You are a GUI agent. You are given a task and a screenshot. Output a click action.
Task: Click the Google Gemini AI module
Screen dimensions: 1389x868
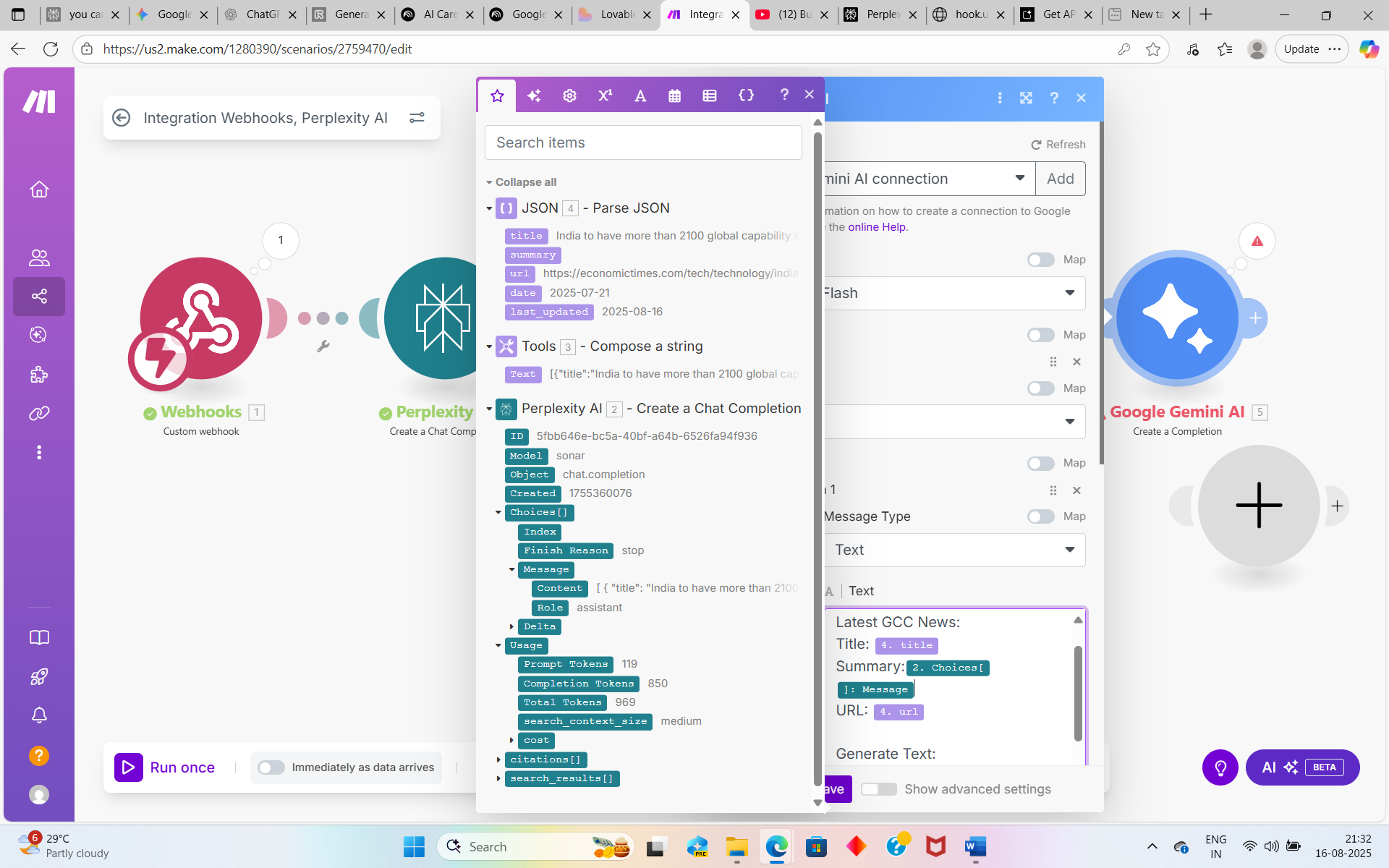[x=1177, y=318]
